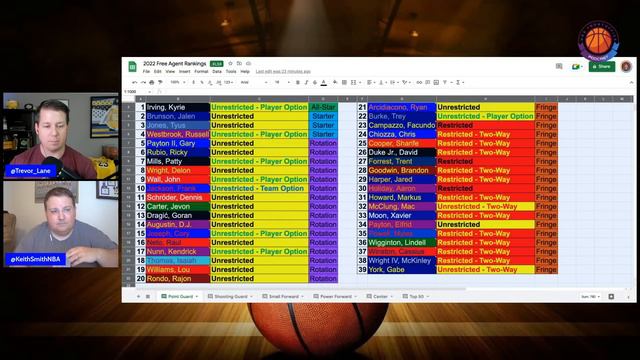Check the cloud save status icon
Screen dimensions: 640x360
[x=248, y=63]
